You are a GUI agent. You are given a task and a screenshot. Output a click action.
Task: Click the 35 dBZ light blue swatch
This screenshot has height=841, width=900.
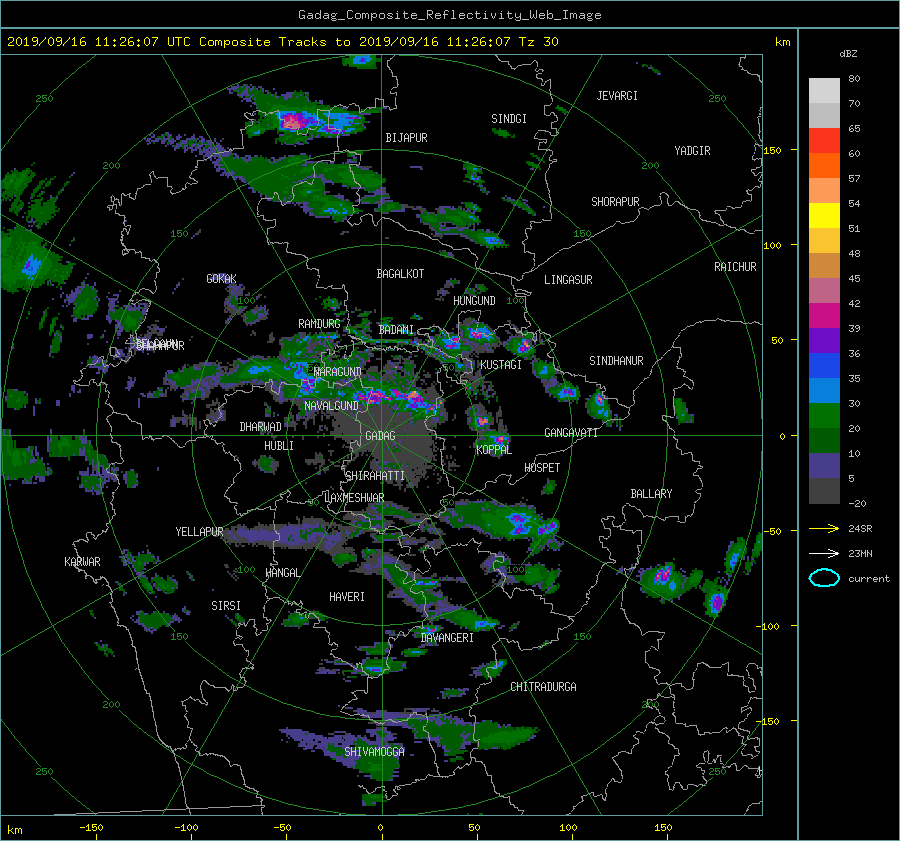coord(824,390)
